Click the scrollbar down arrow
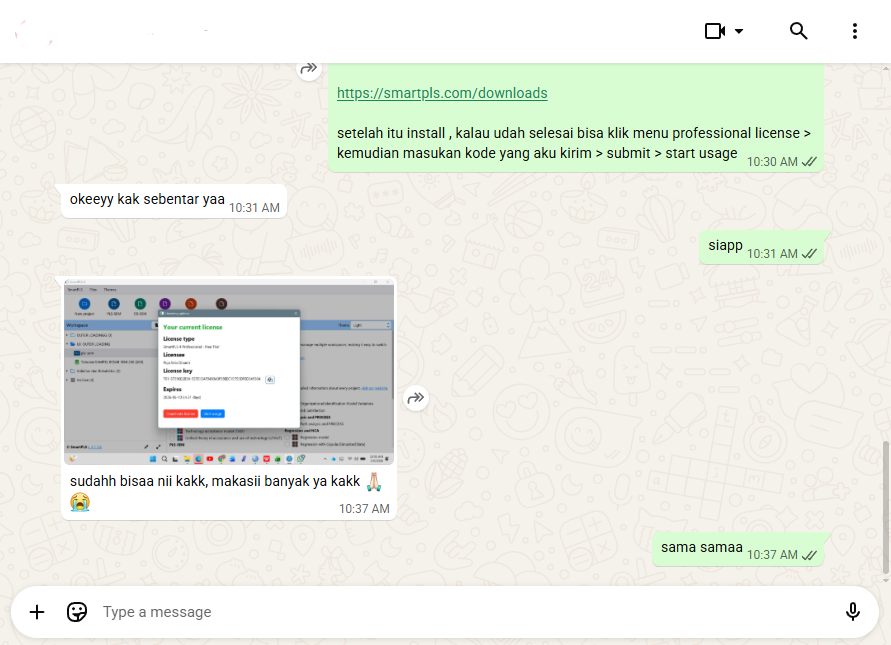Image resolution: width=891 pixels, height=645 pixels. point(886,581)
